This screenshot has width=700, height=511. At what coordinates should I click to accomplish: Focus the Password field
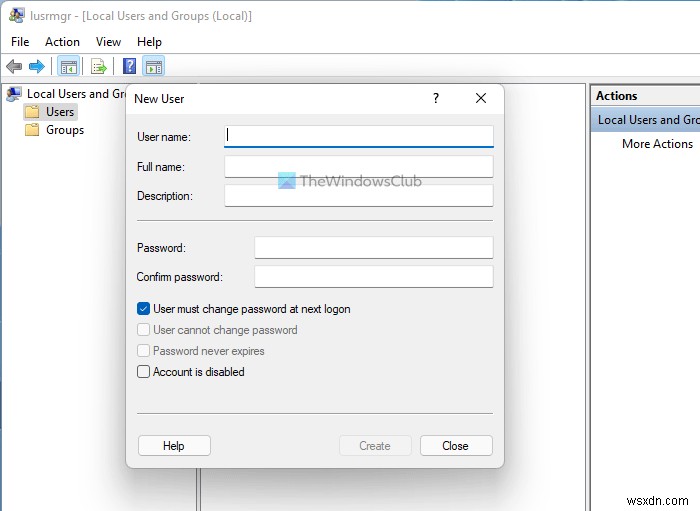[x=374, y=247]
